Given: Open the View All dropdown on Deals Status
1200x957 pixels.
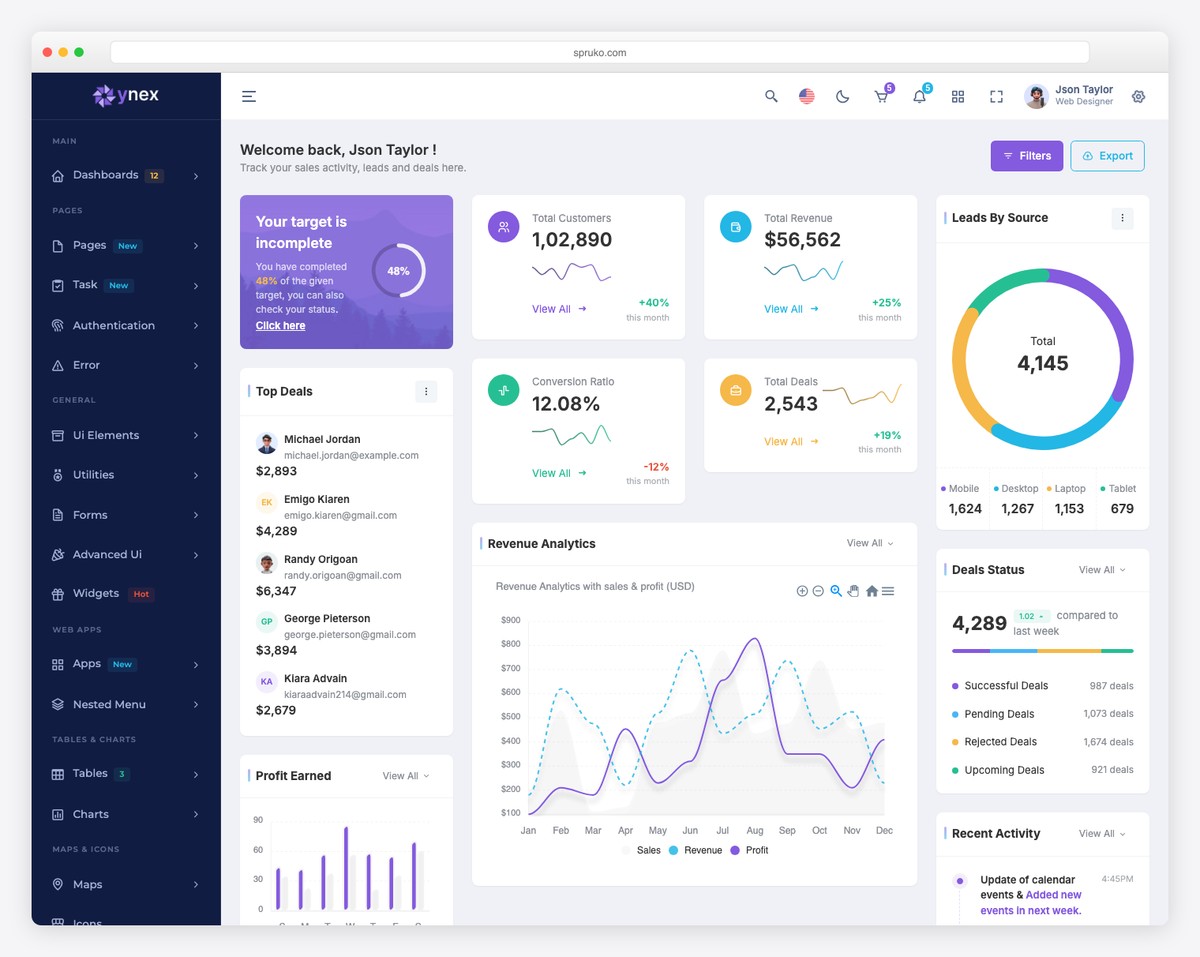Looking at the screenshot, I should click(x=1098, y=569).
